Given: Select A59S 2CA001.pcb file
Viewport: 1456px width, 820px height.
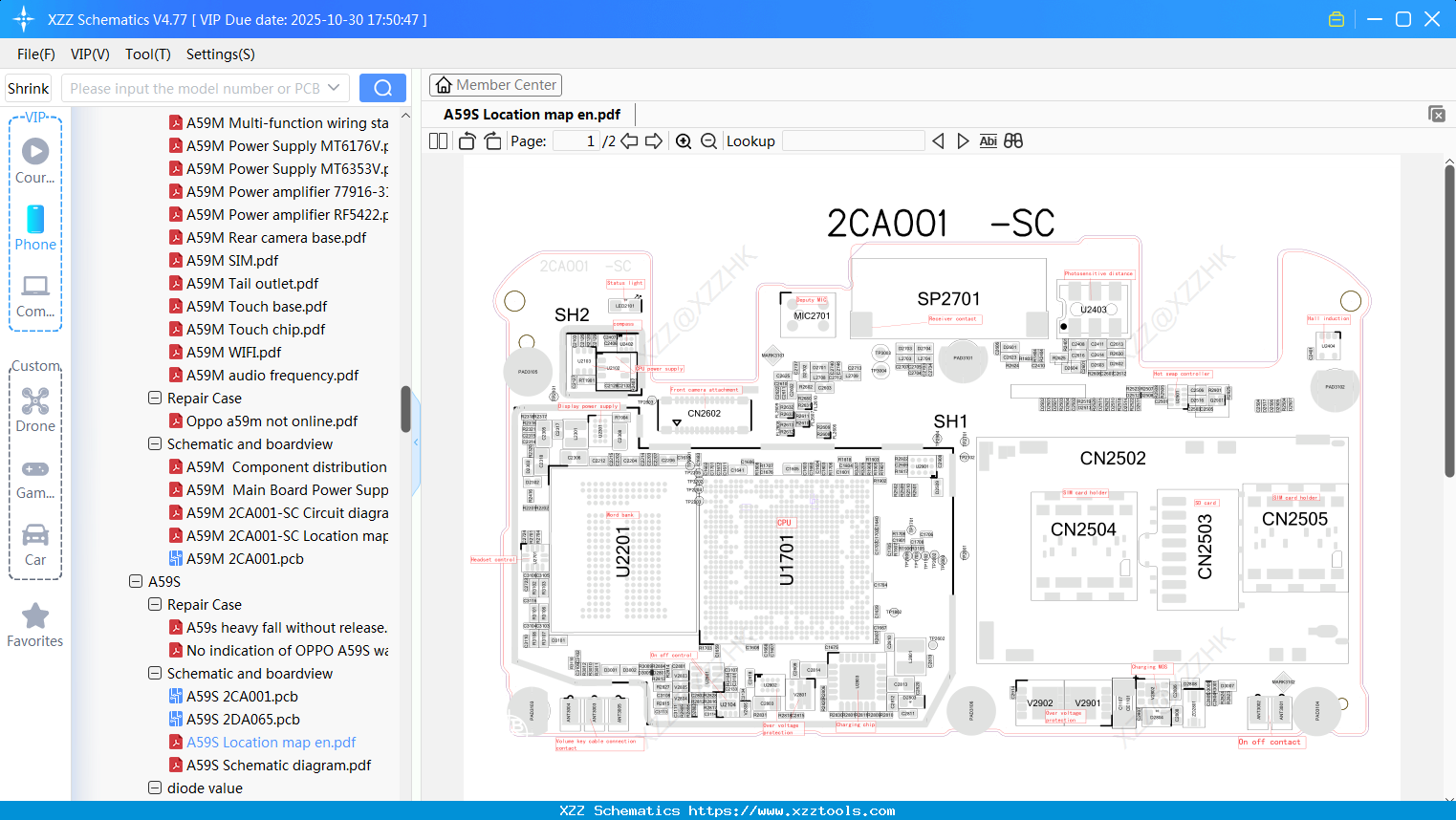Looking at the screenshot, I should pyautogui.click(x=242, y=696).
